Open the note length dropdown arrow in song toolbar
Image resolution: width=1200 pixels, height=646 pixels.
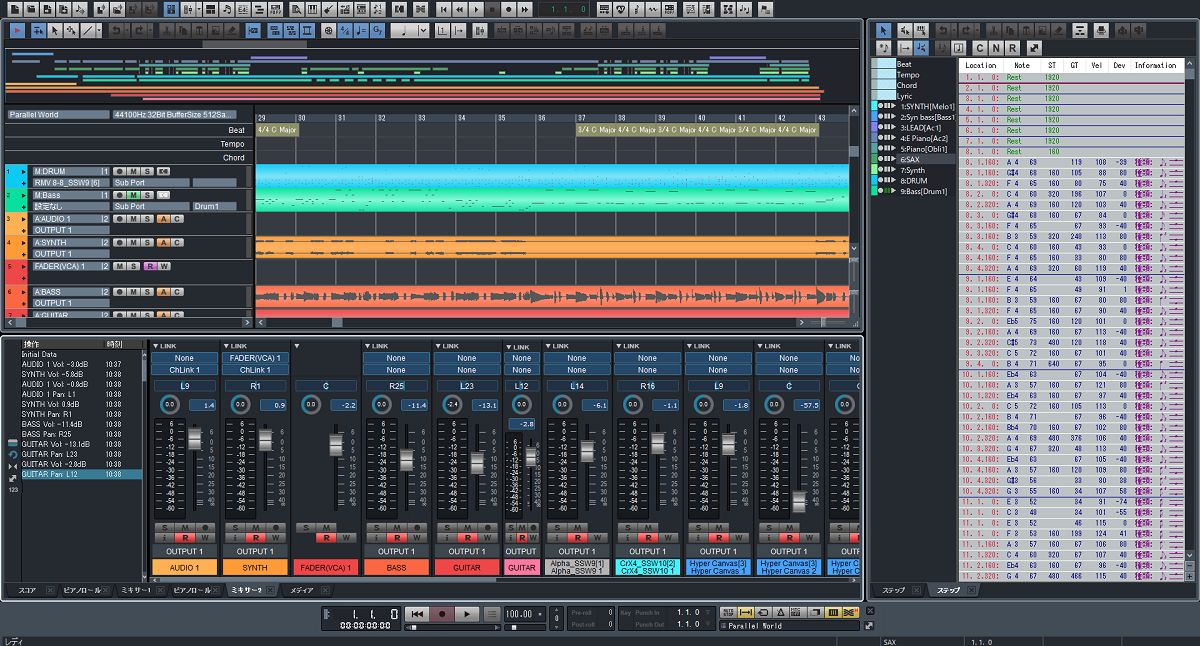(422, 31)
